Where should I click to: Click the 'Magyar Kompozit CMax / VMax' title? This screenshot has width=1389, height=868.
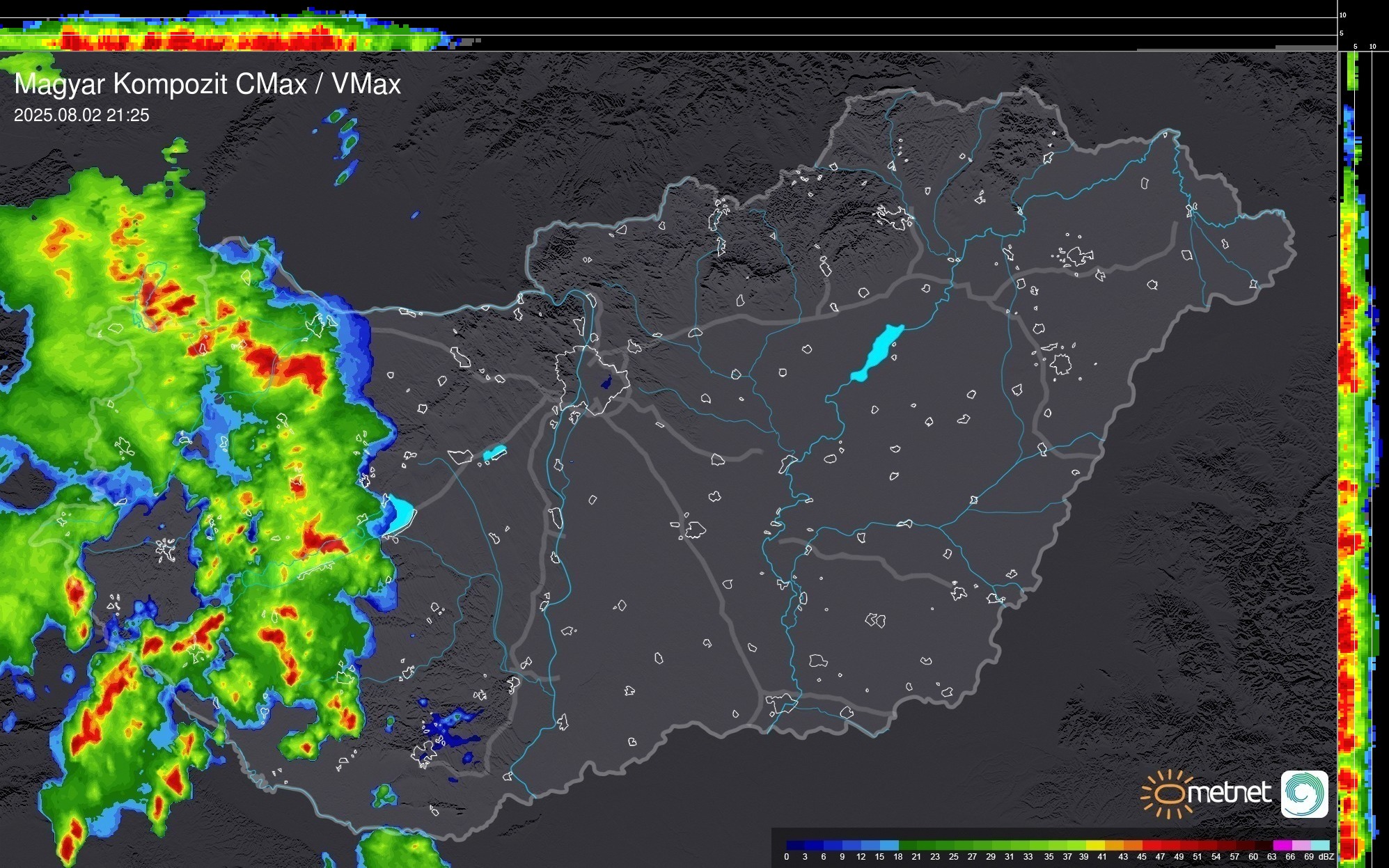207,84
